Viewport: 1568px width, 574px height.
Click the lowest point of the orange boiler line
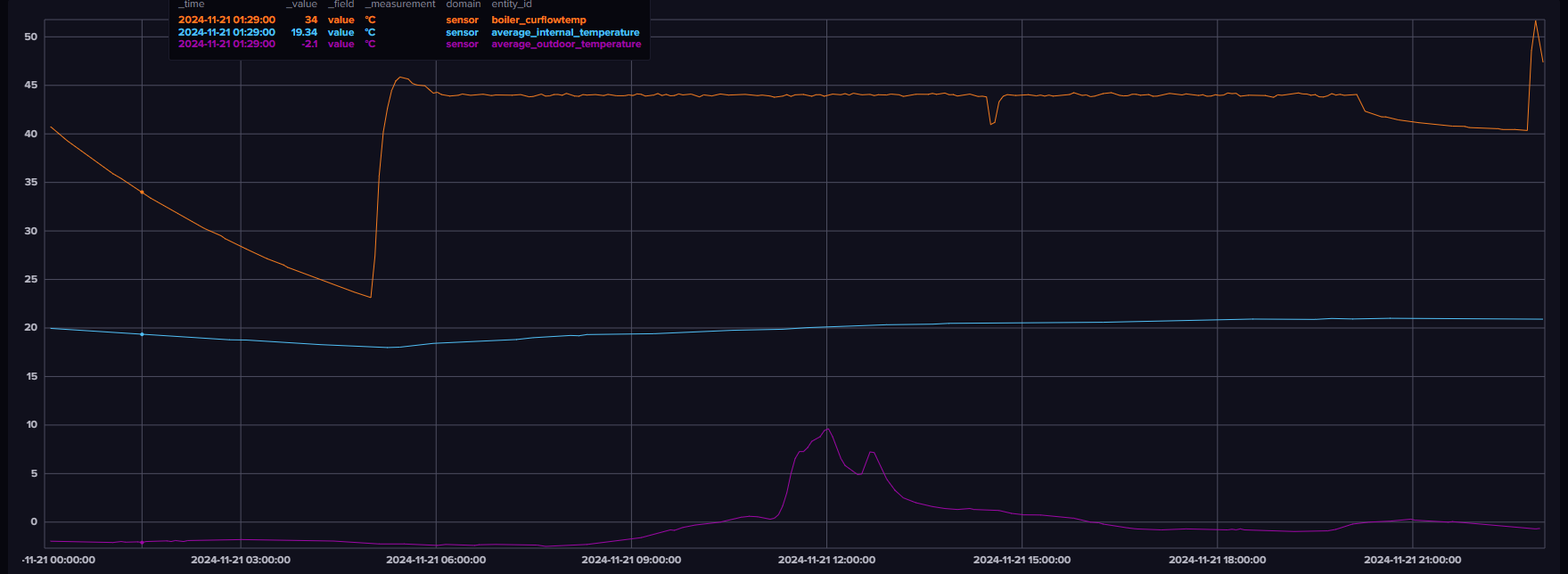click(x=370, y=297)
